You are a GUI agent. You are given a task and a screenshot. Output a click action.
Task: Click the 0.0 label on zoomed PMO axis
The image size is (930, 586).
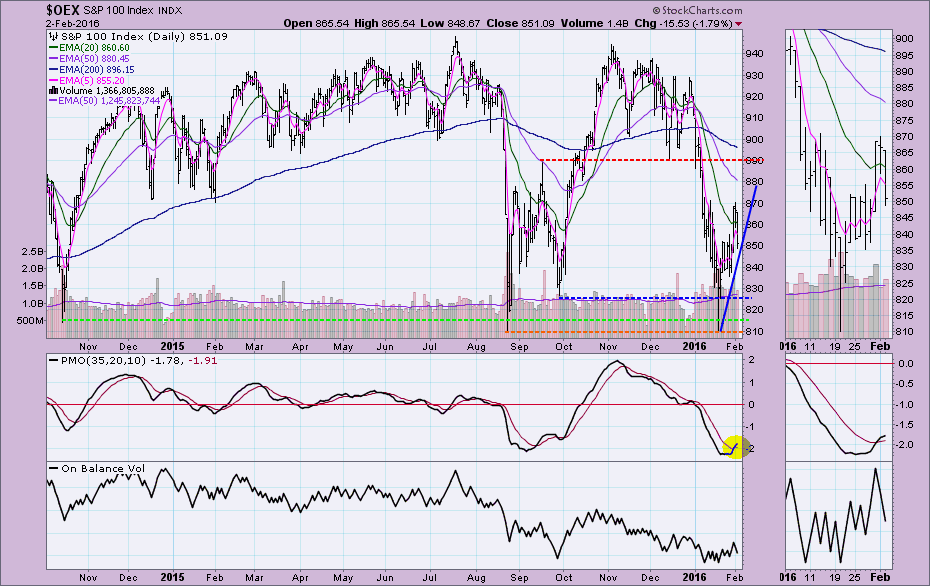pos(906,363)
